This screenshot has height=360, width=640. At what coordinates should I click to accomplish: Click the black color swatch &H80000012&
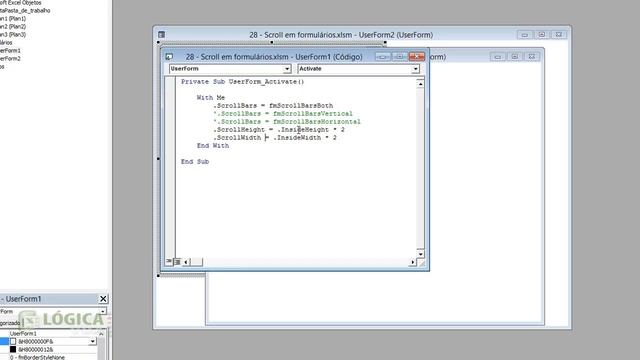[13, 349]
